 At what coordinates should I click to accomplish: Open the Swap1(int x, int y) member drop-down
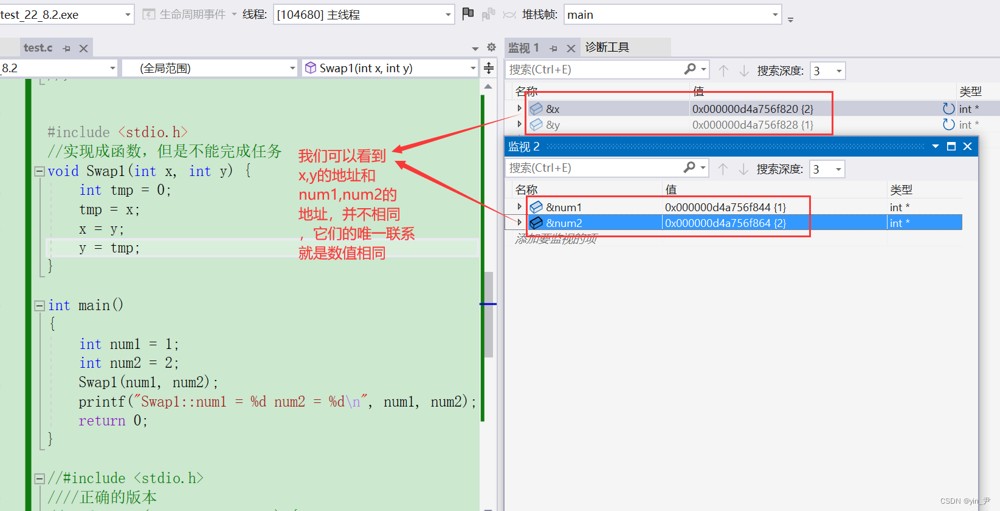pos(473,68)
